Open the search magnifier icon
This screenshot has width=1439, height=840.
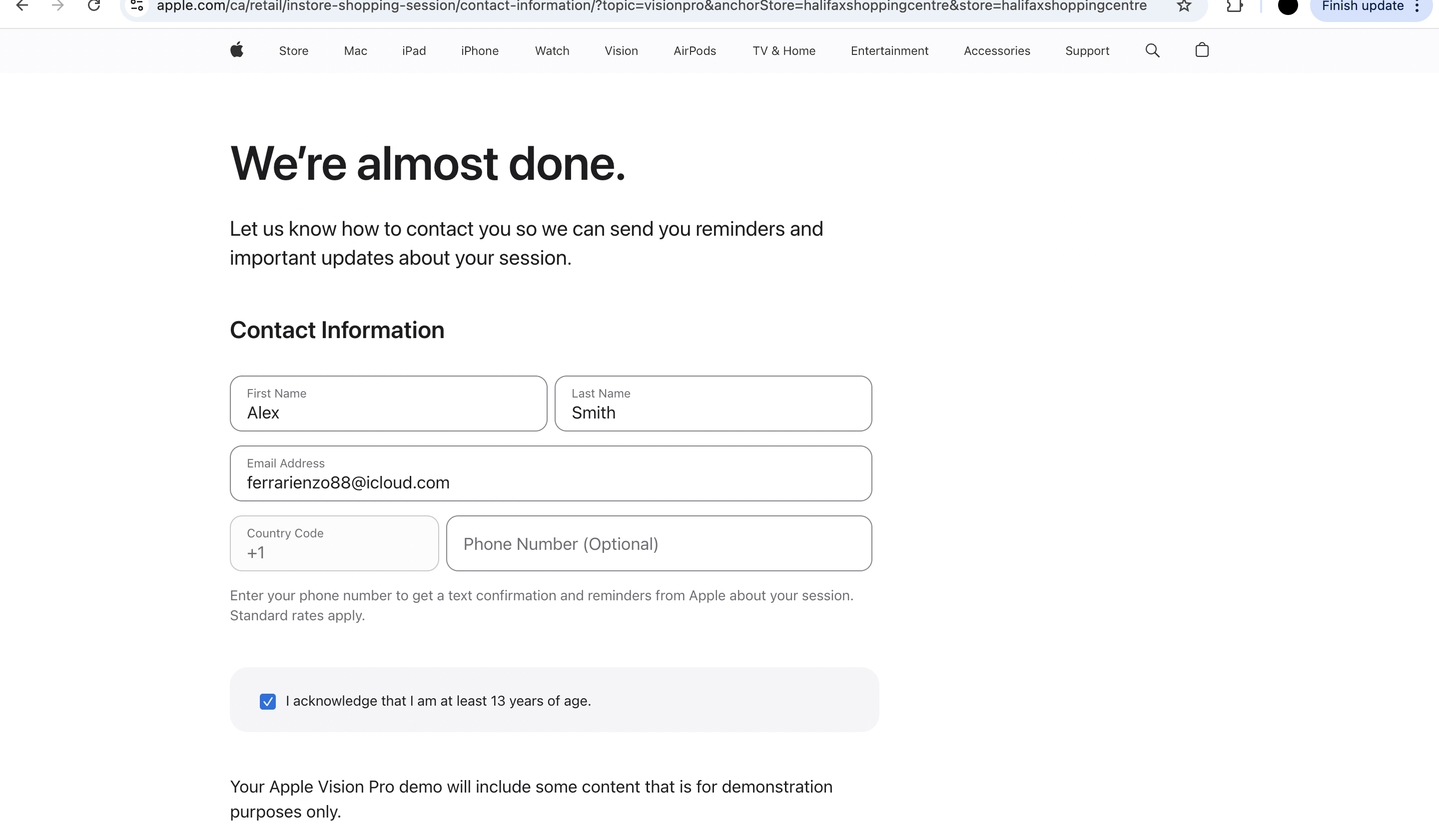tap(1152, 50)
